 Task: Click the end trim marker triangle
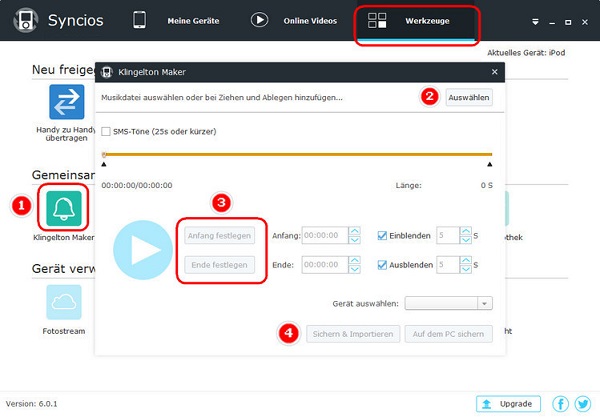click(x=489, y=165)
